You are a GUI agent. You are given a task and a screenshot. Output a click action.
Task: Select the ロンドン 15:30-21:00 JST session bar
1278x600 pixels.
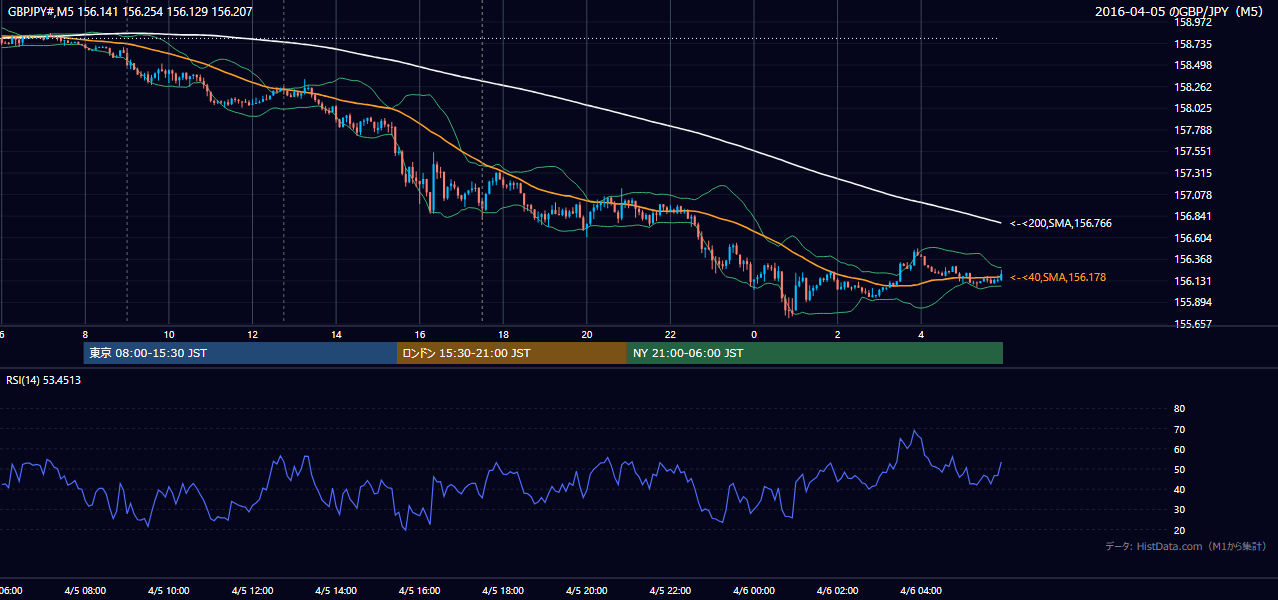[x=512, y=353]
